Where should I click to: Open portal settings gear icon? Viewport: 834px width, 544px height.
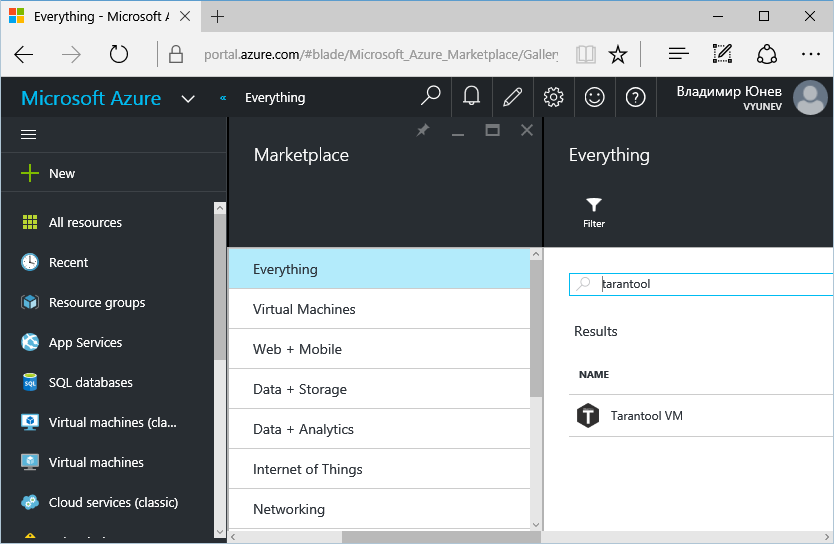pyautogui.click(x=553, y=97)
